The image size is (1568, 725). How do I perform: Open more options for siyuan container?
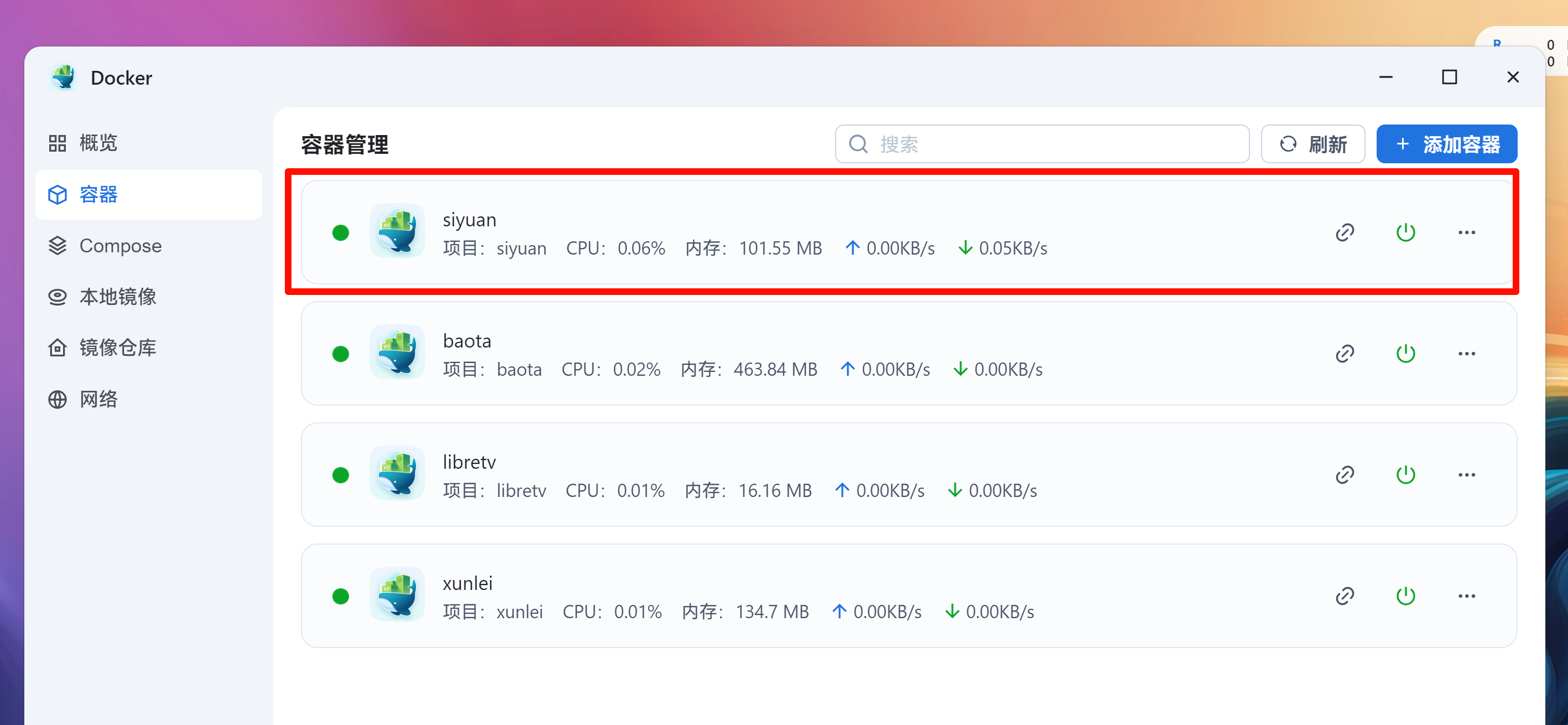coord(1466,232)
